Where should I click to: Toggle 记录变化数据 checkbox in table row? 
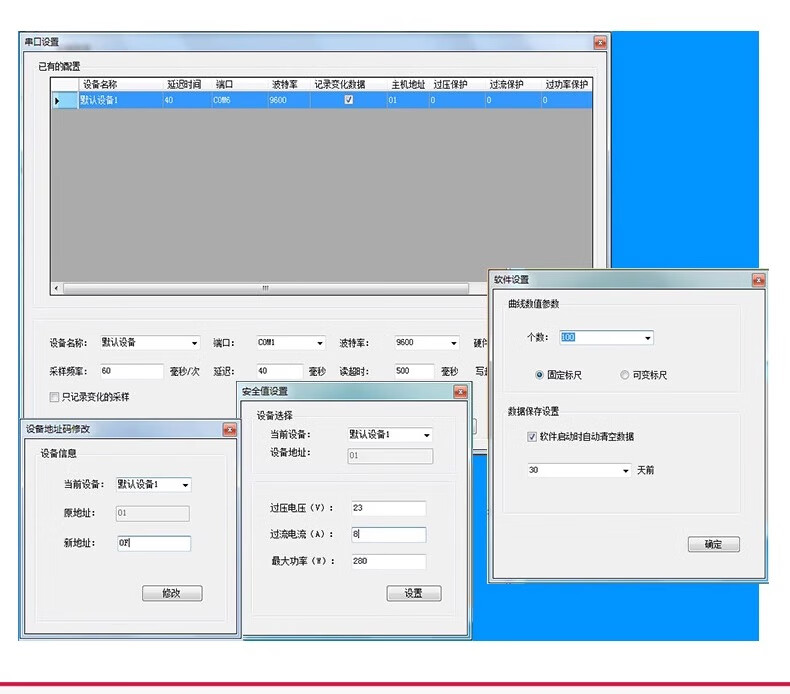click(x=348, y=100)
